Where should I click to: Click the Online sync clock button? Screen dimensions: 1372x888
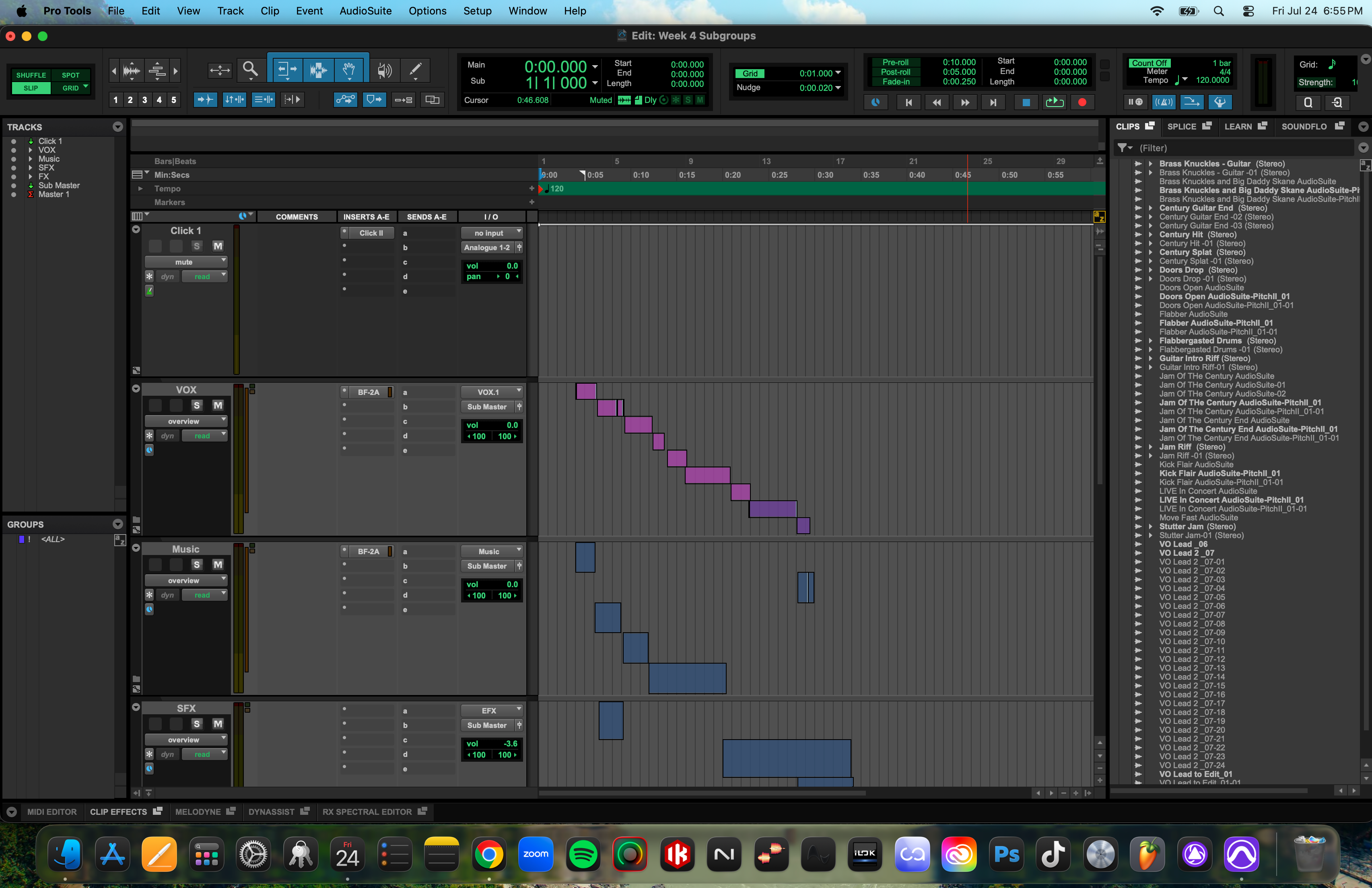click(x=875, y=102)
